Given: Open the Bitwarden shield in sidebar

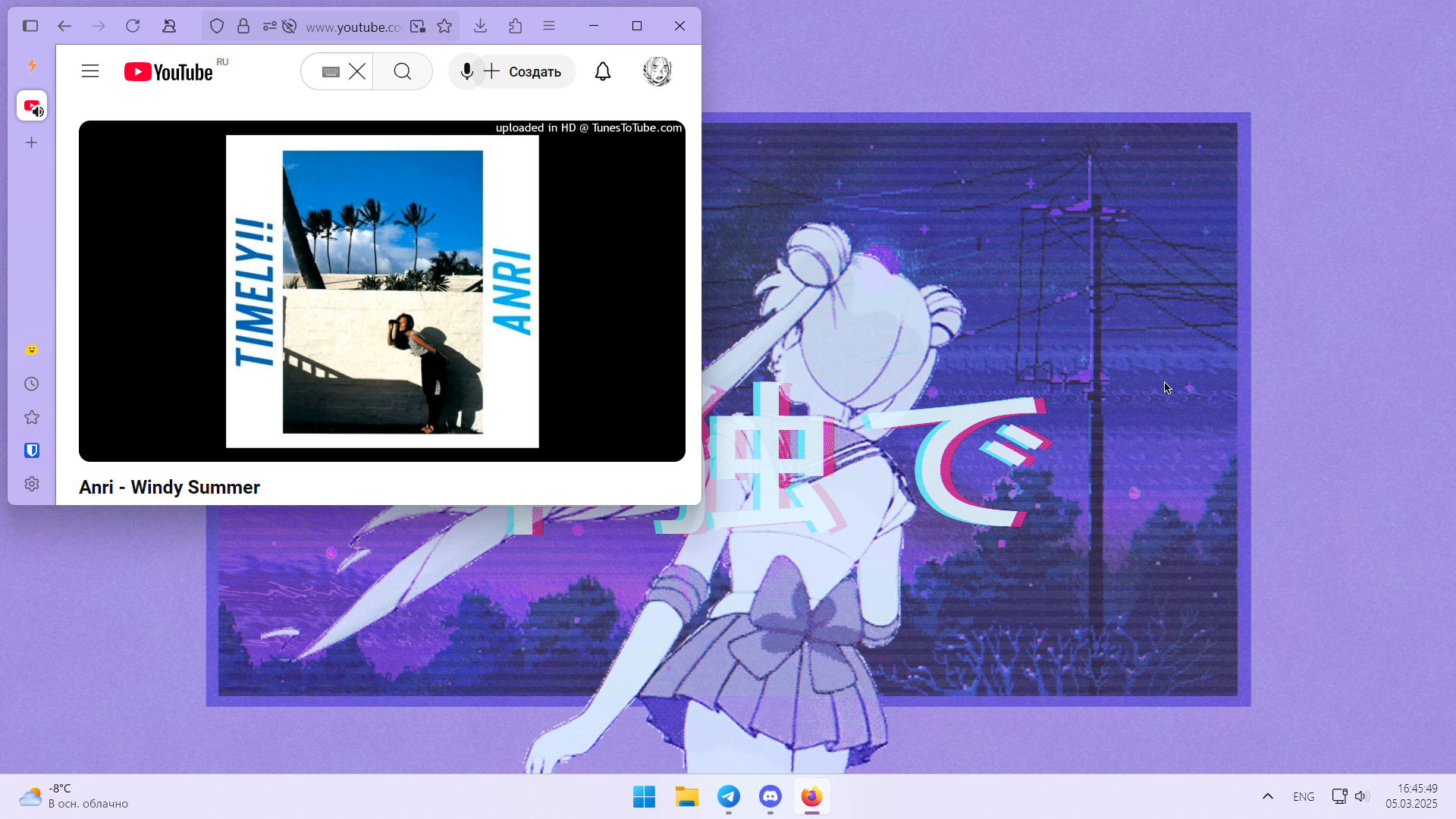Looking at the screenshot, I should tap(32, 450).
